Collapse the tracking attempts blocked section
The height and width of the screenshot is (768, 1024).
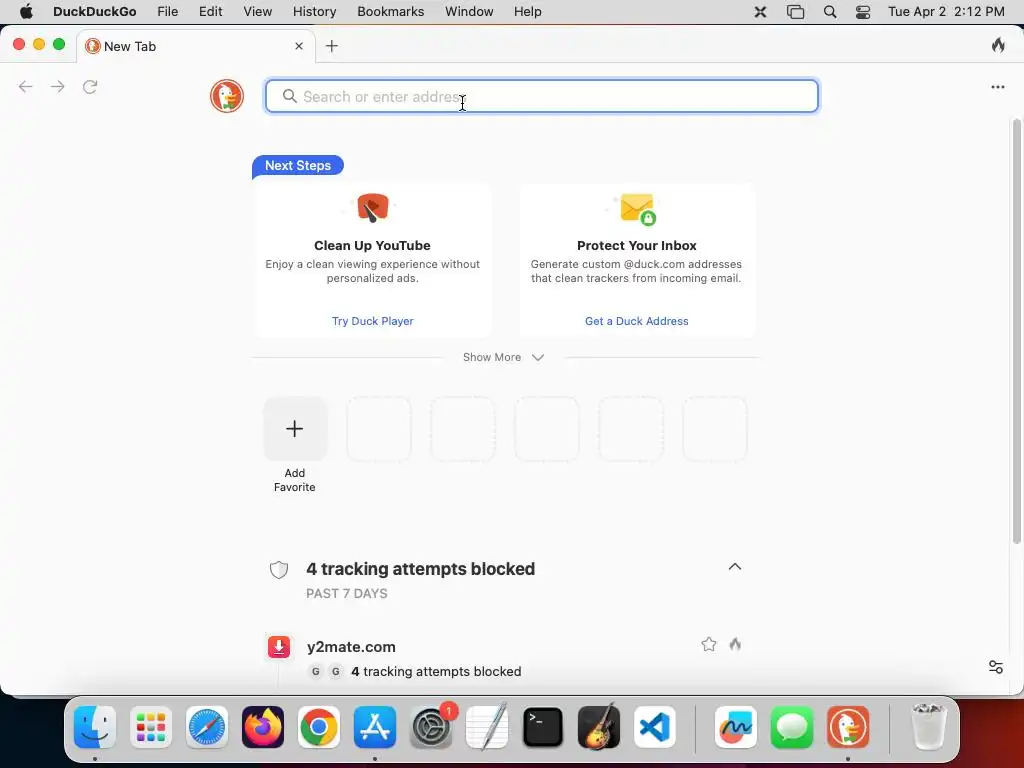point(735,567)
